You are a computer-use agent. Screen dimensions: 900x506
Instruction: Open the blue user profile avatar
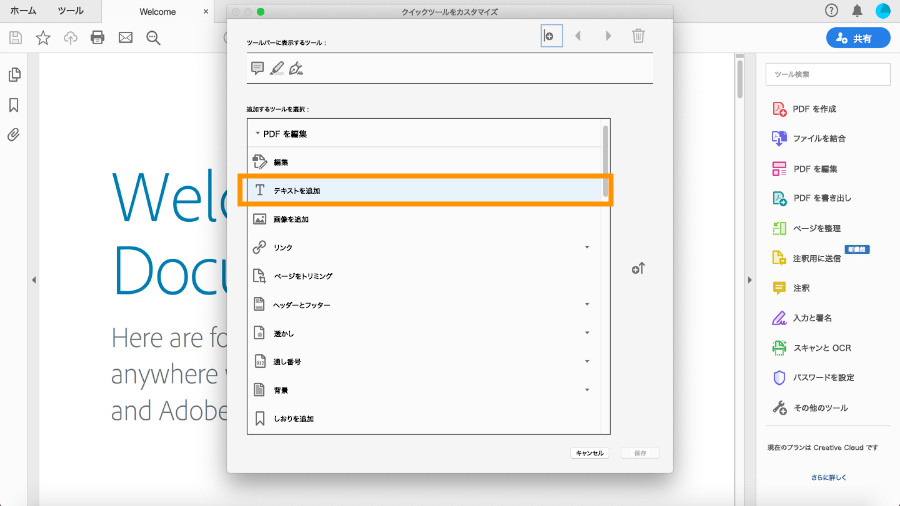(x=883, y=10)
